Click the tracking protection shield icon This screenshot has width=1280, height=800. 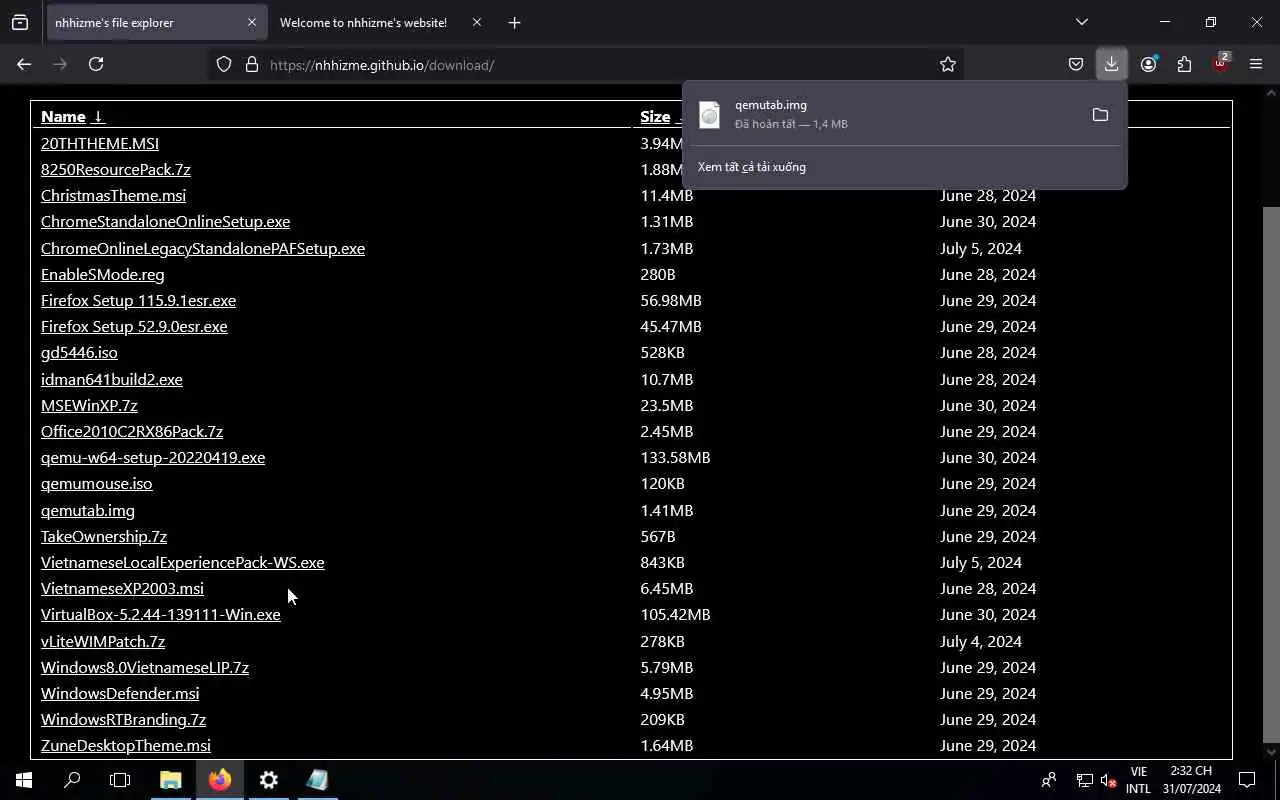pyautogui.click(x=224, y=64)
